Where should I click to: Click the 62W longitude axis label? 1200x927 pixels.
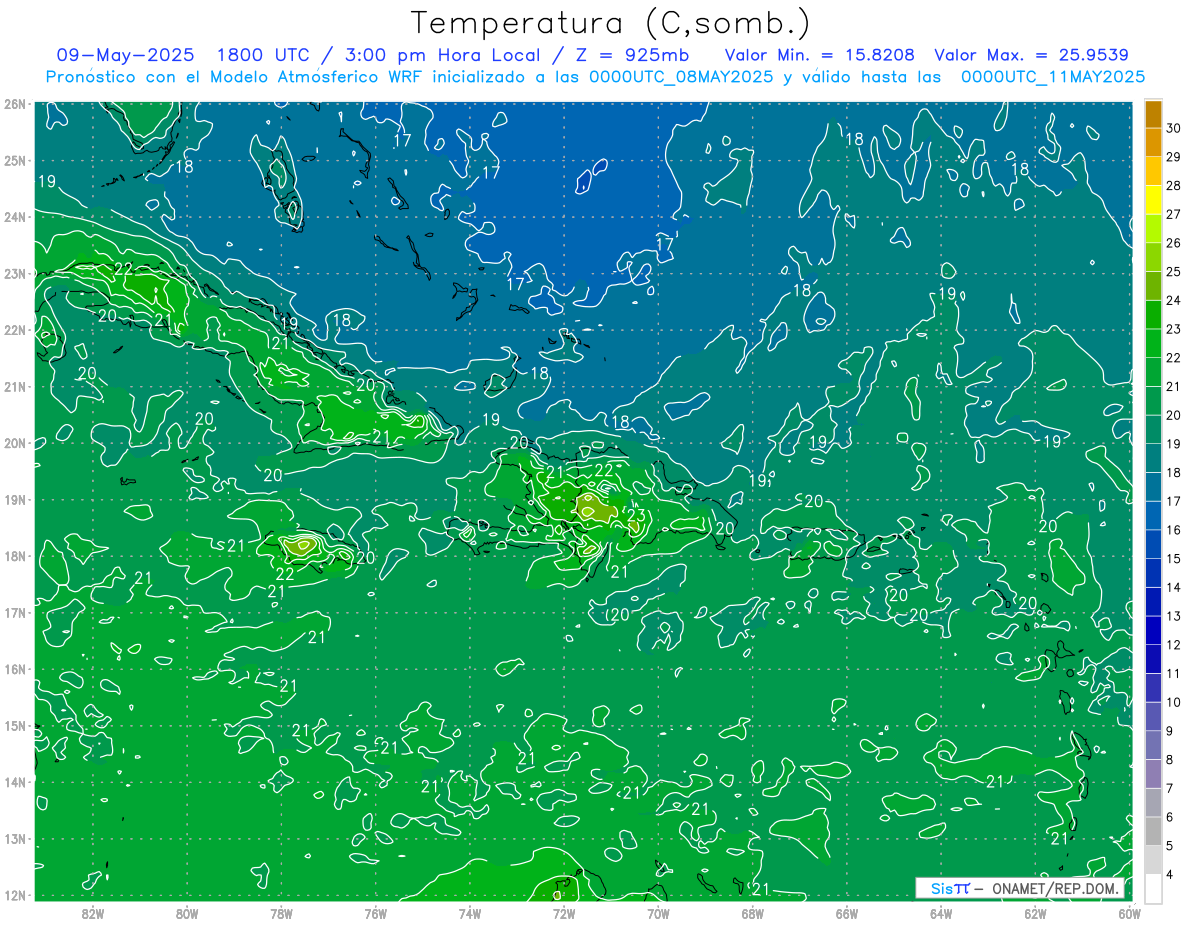1035,914
